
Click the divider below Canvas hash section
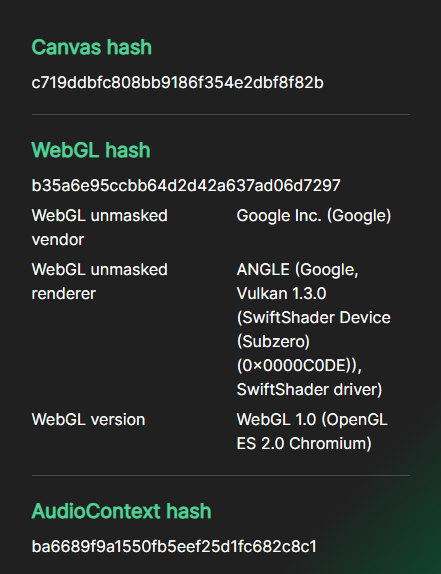tap(221, 115)
